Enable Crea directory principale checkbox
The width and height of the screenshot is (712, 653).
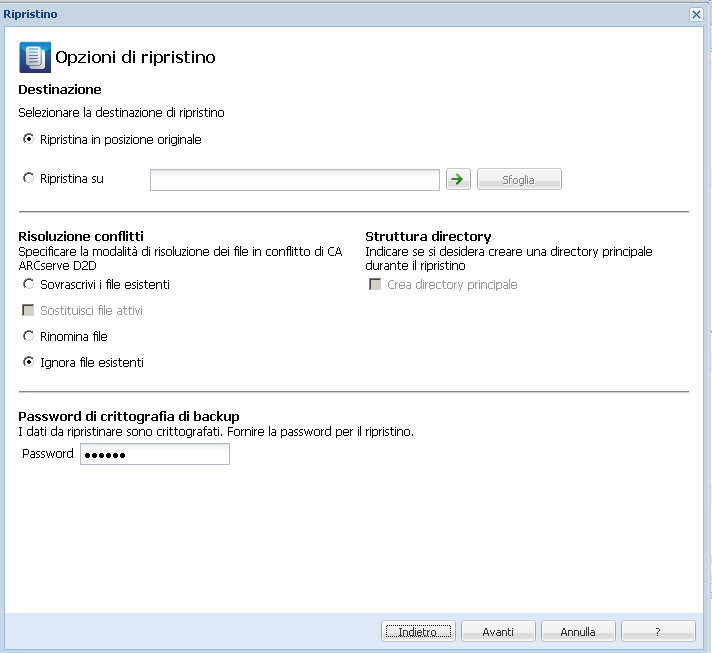(375, 284)
